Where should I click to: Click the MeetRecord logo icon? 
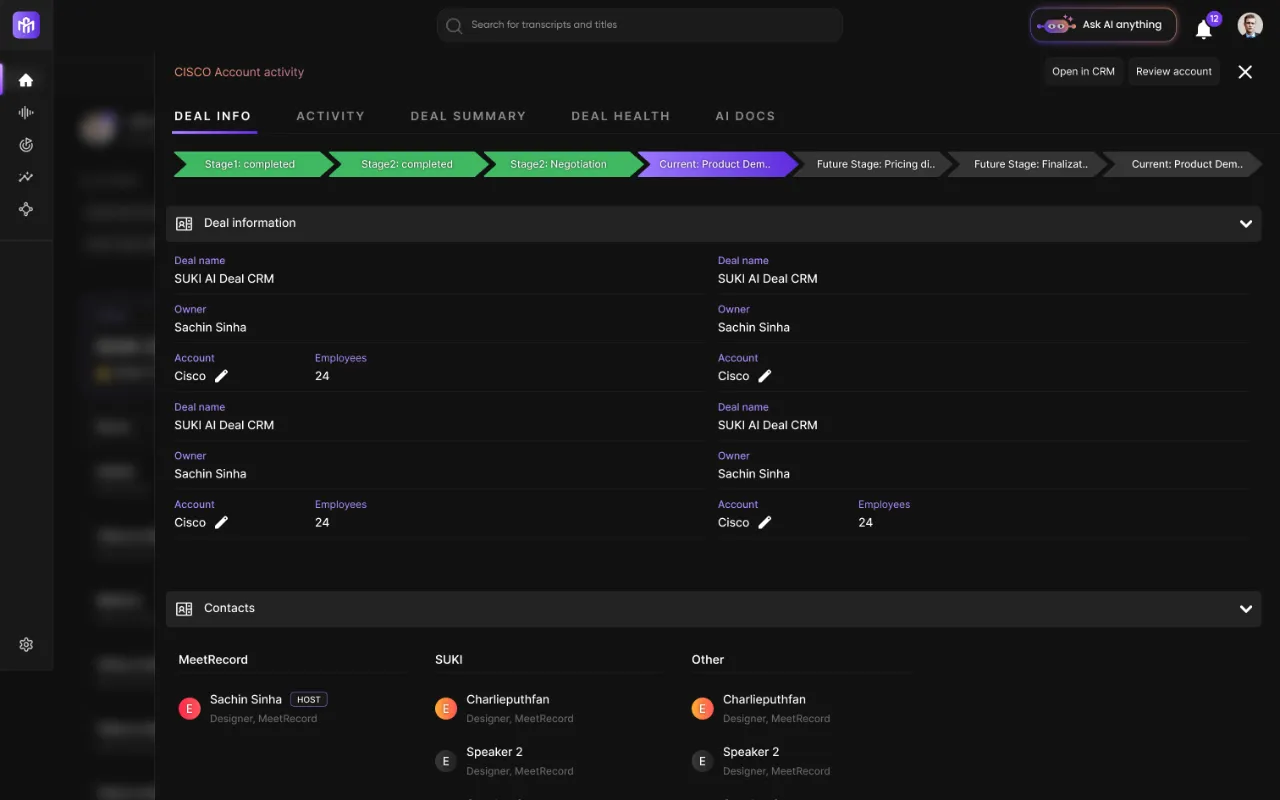(26, 25)
